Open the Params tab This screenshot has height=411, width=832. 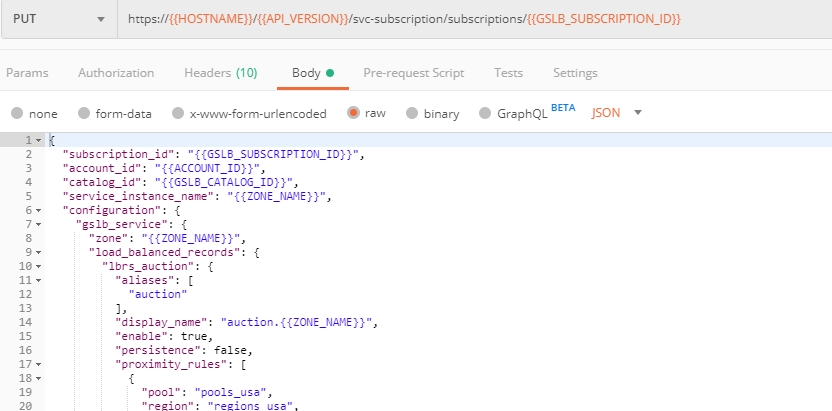point(27,73)
